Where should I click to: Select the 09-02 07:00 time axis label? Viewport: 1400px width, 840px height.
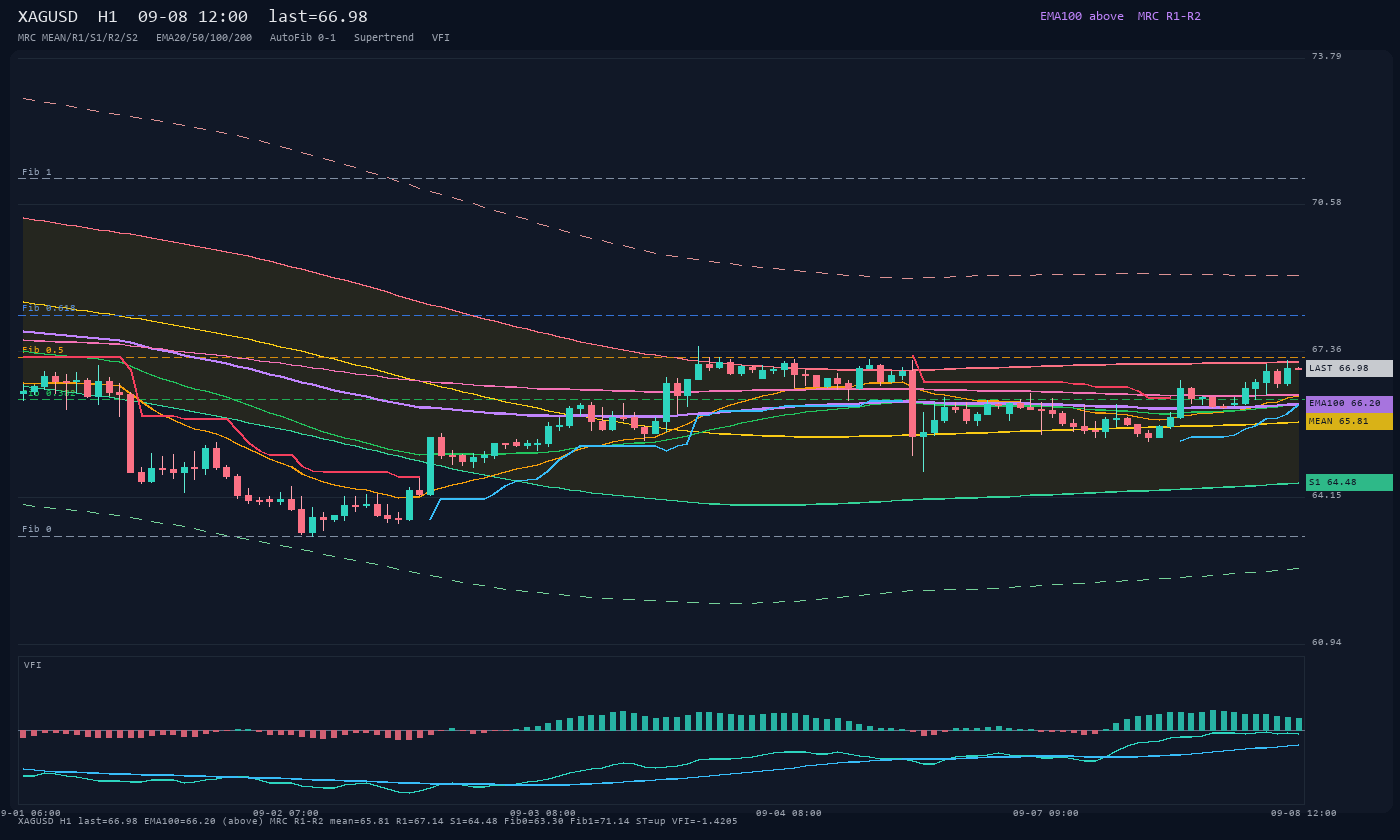(286, 813)
